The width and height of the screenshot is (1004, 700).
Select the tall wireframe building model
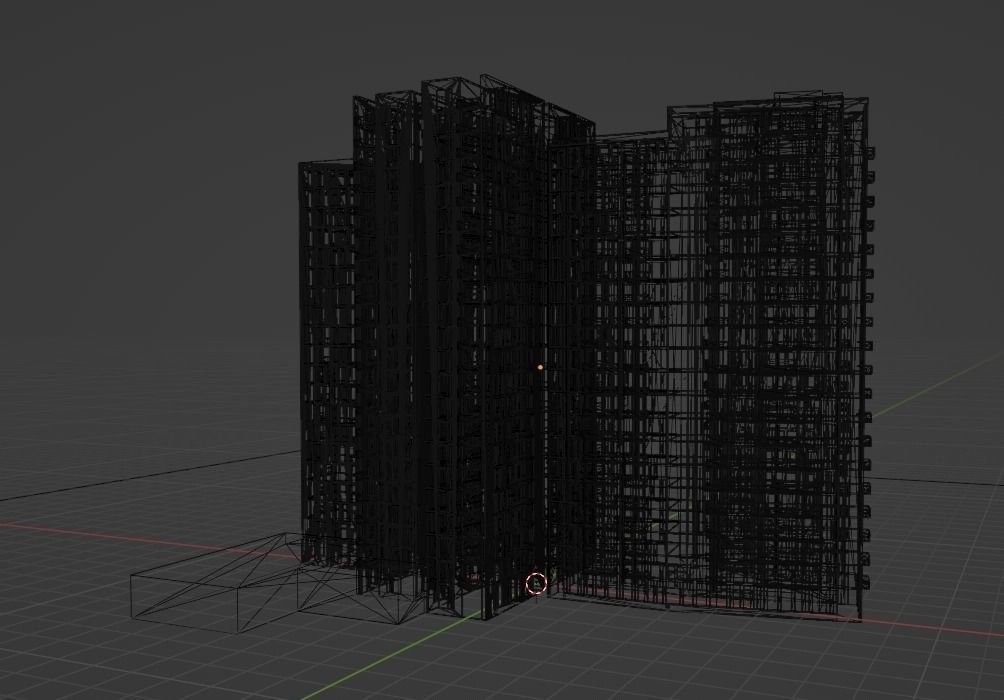pyautogui.click(x=586, y=349)
